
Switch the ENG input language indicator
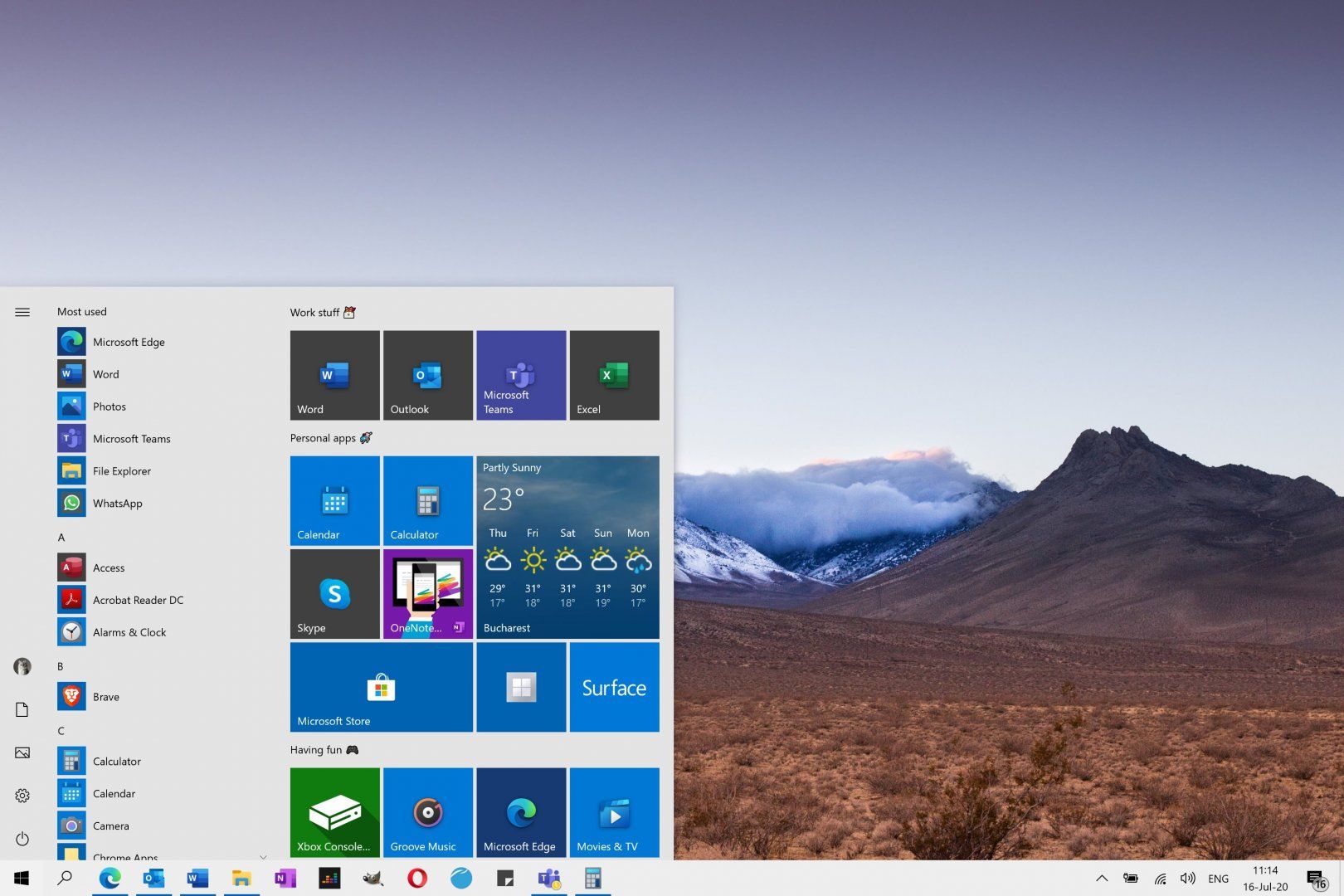tap(1219, 879)
